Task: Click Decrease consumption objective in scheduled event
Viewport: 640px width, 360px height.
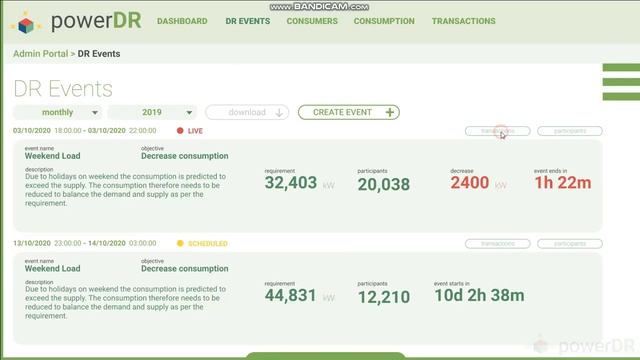Action: (x=185, y=269)
